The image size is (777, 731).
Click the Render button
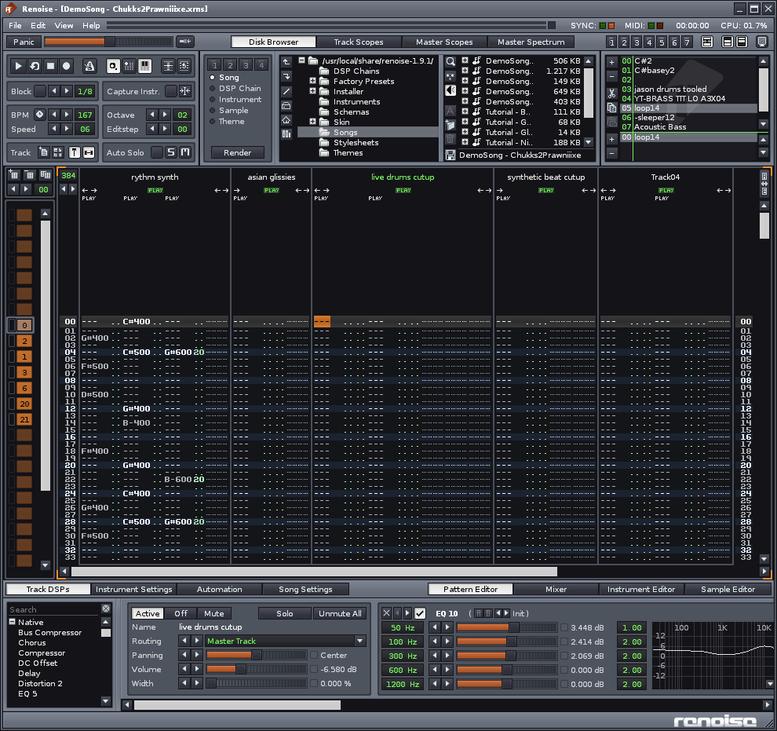pos(237,153)
